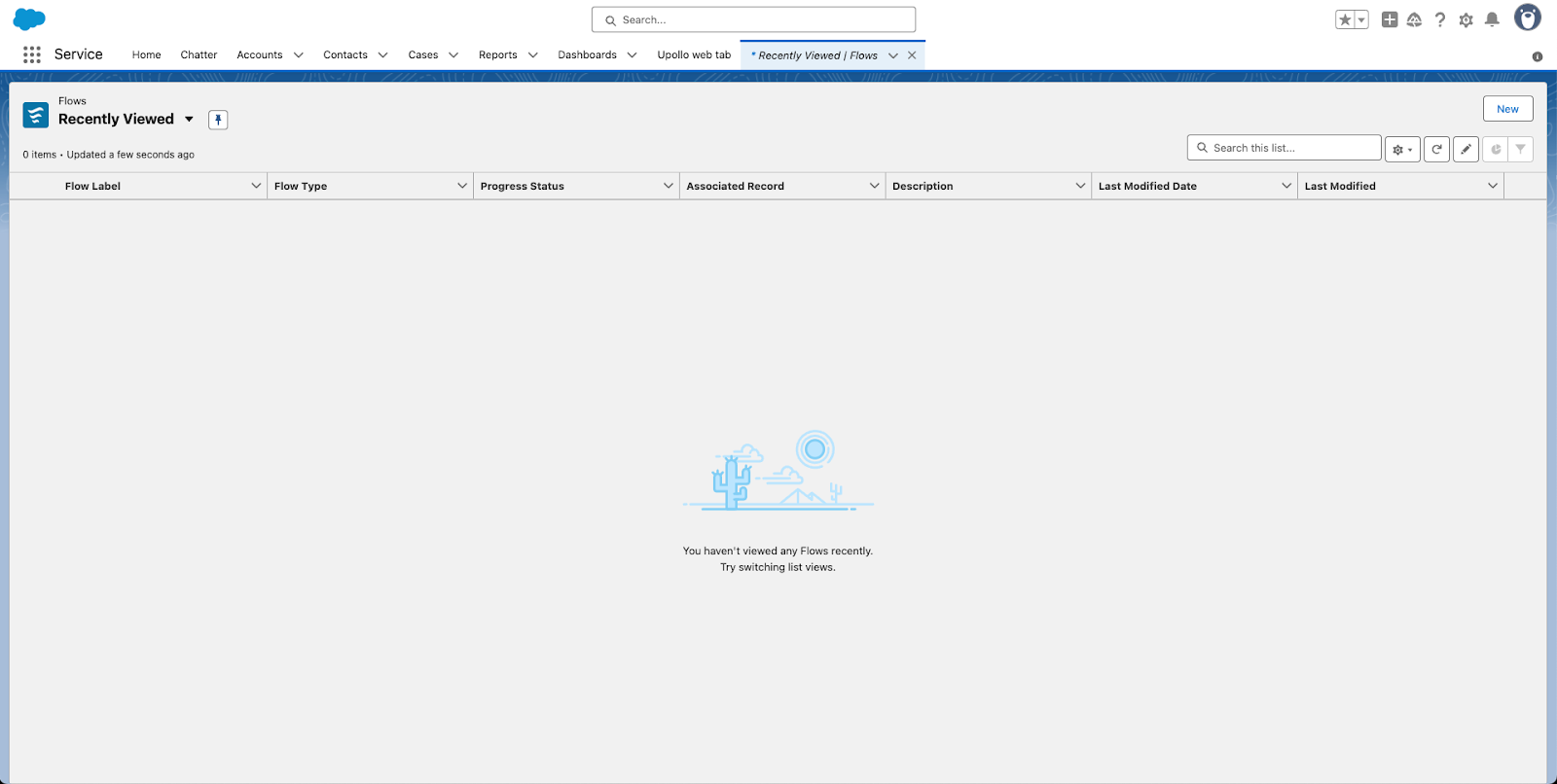The image size is (1557, 784).
Task: Open the App Launcher grid icon
Action: 32,54
